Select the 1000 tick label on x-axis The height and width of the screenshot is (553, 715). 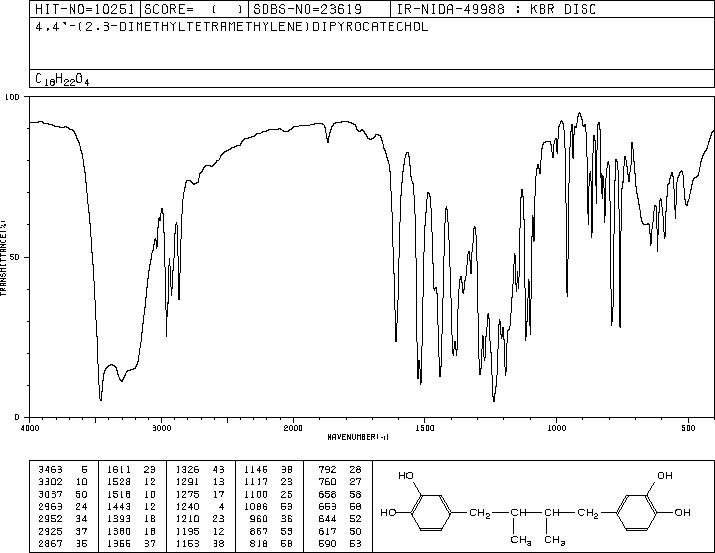click(x=556, y=428)
